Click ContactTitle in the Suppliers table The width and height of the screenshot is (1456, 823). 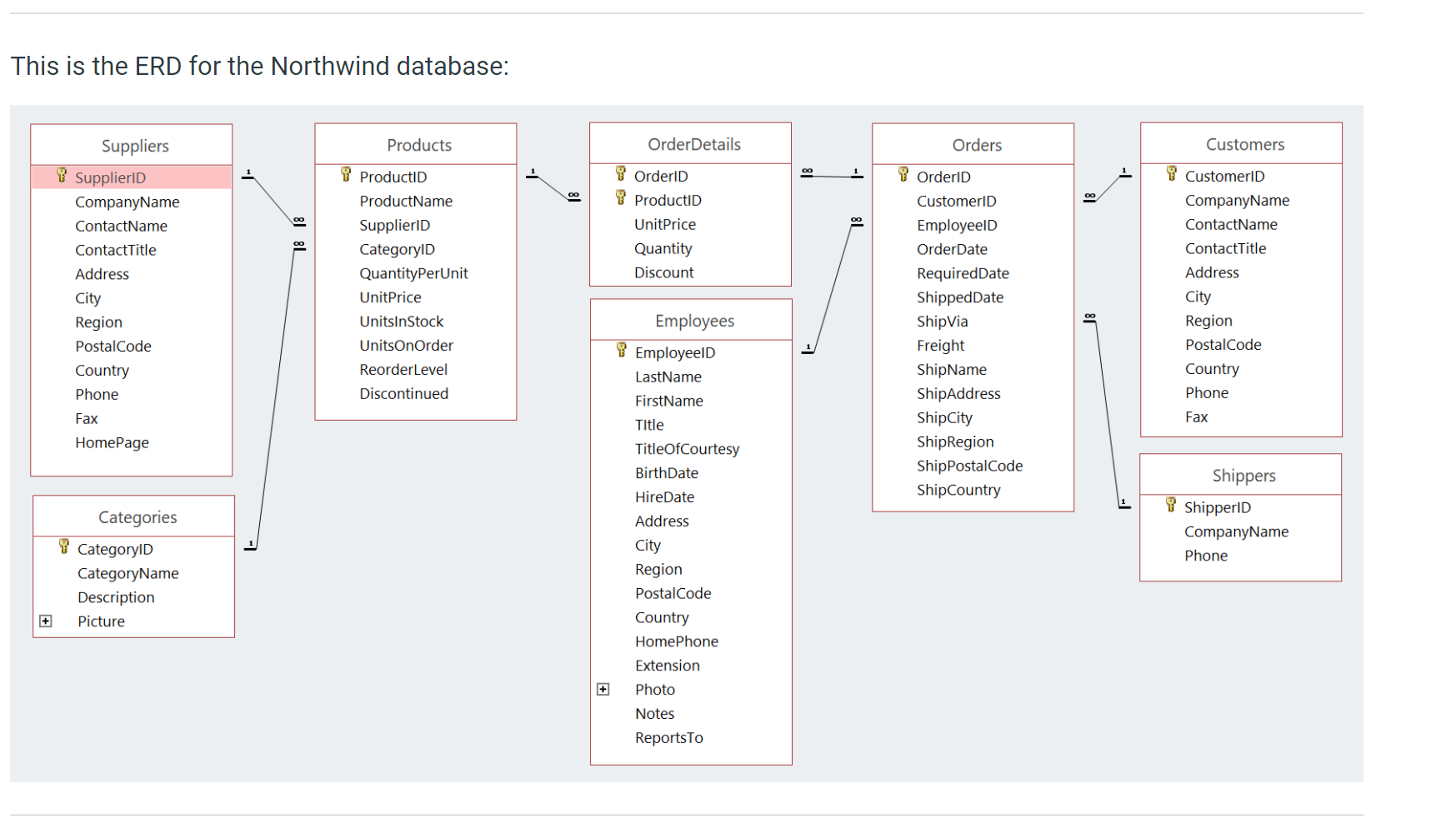[116, 251]
